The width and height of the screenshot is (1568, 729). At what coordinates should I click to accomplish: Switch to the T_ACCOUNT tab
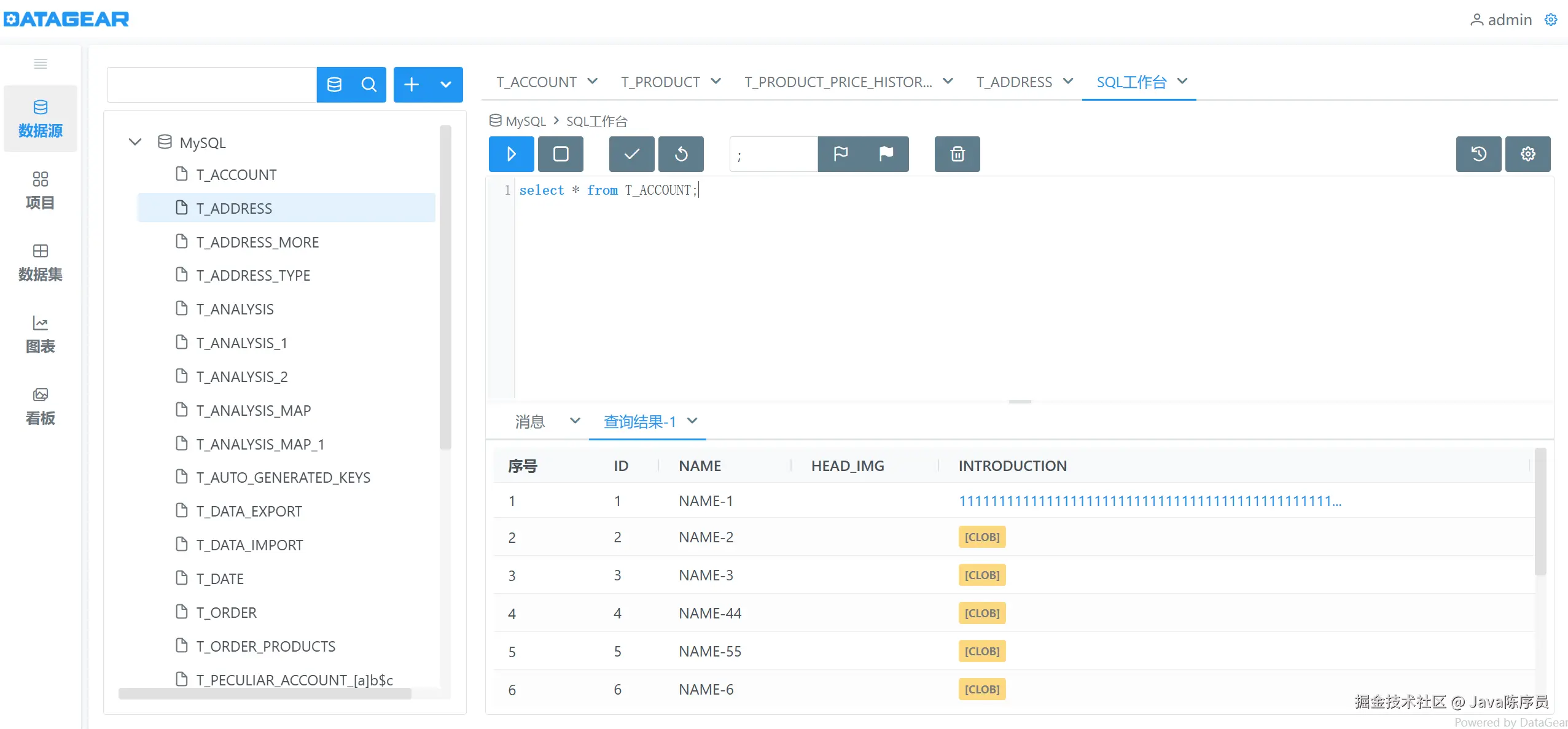[x=536, y=82]
